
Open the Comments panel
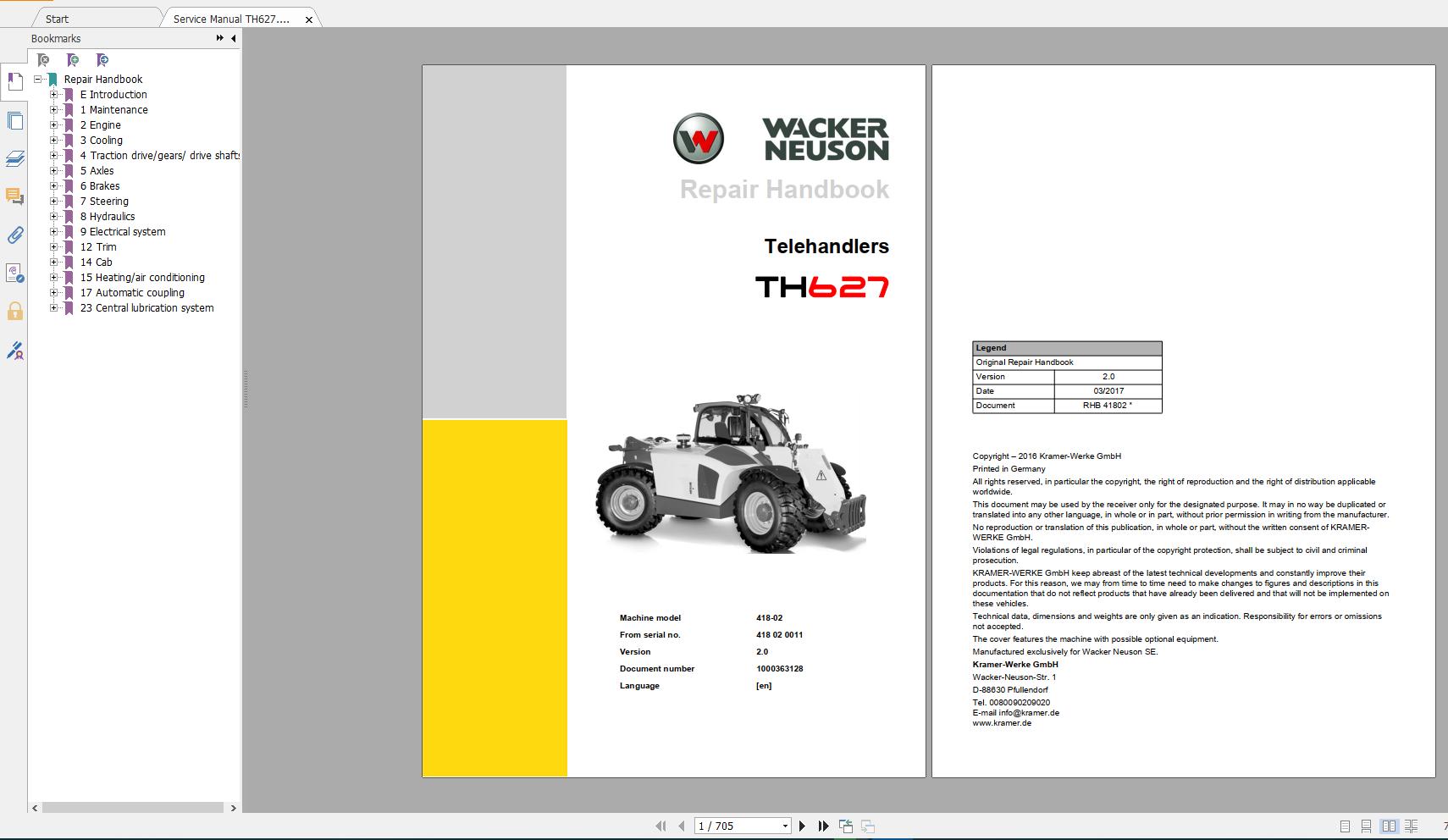click(x=14, y=197)
